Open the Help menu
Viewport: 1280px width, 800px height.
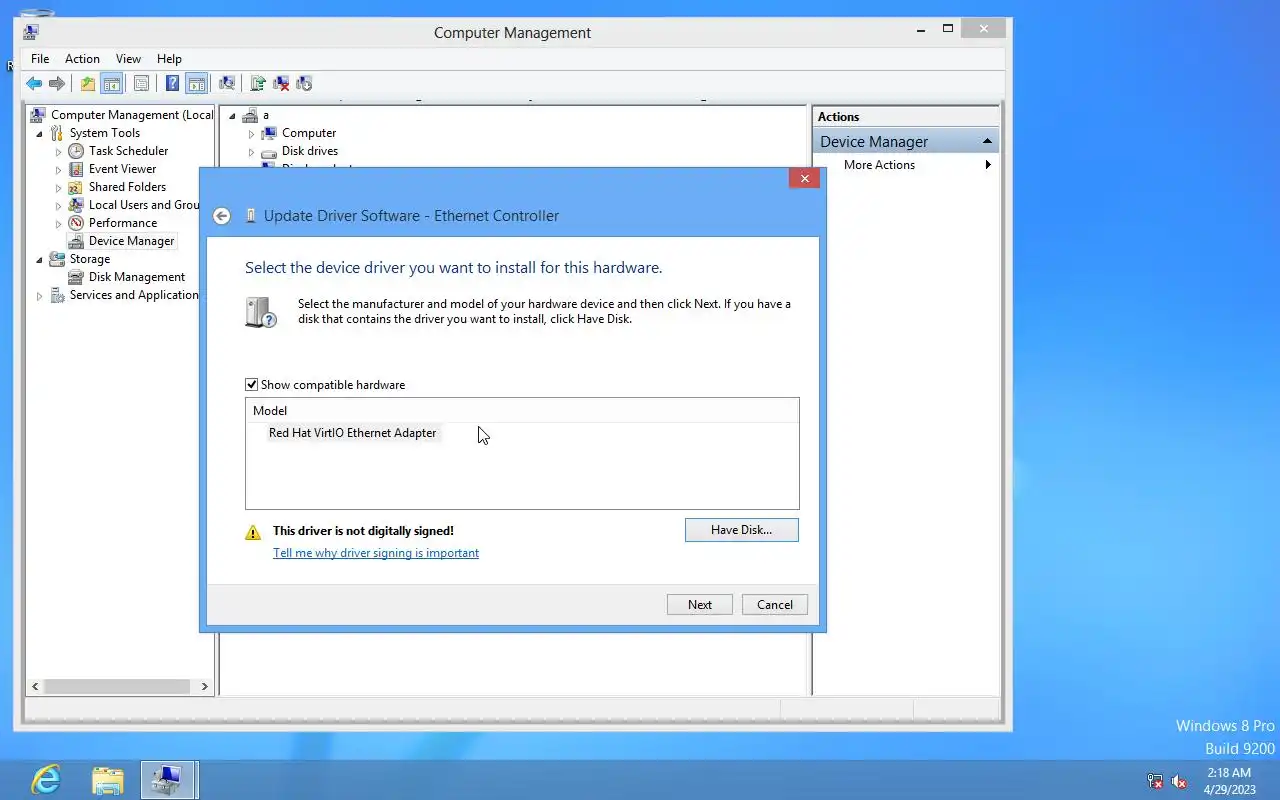point(169,59)
